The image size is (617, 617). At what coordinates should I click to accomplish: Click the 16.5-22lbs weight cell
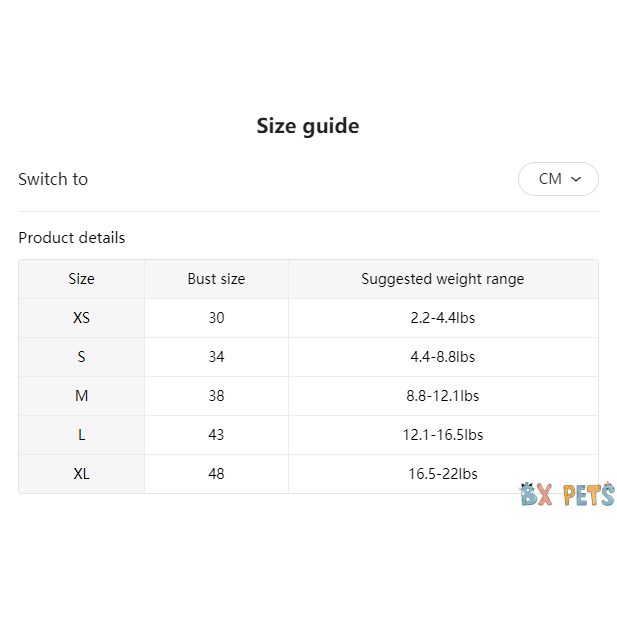pos(443,474)
